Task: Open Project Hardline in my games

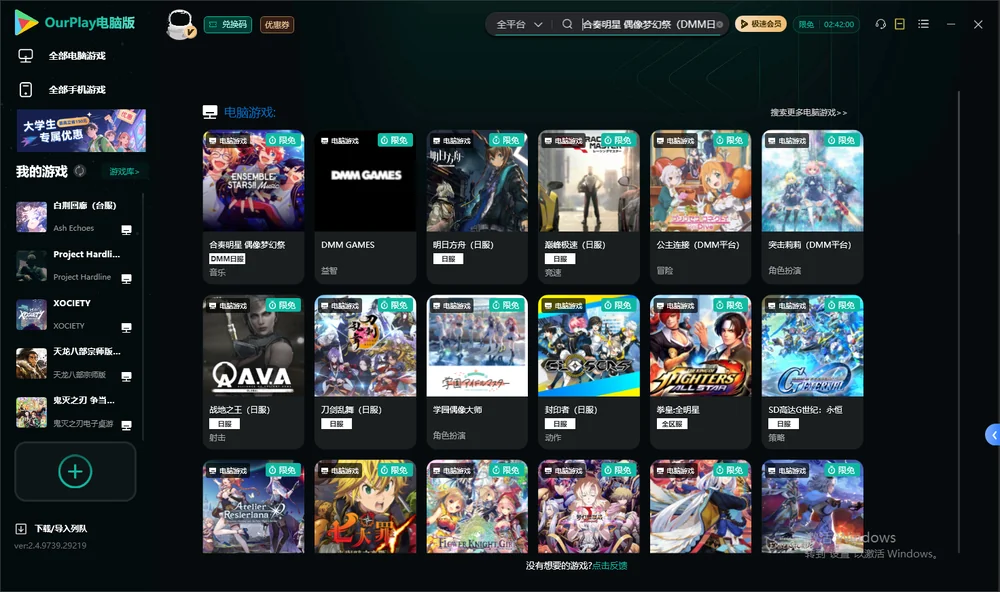Action: coord(73,265)
